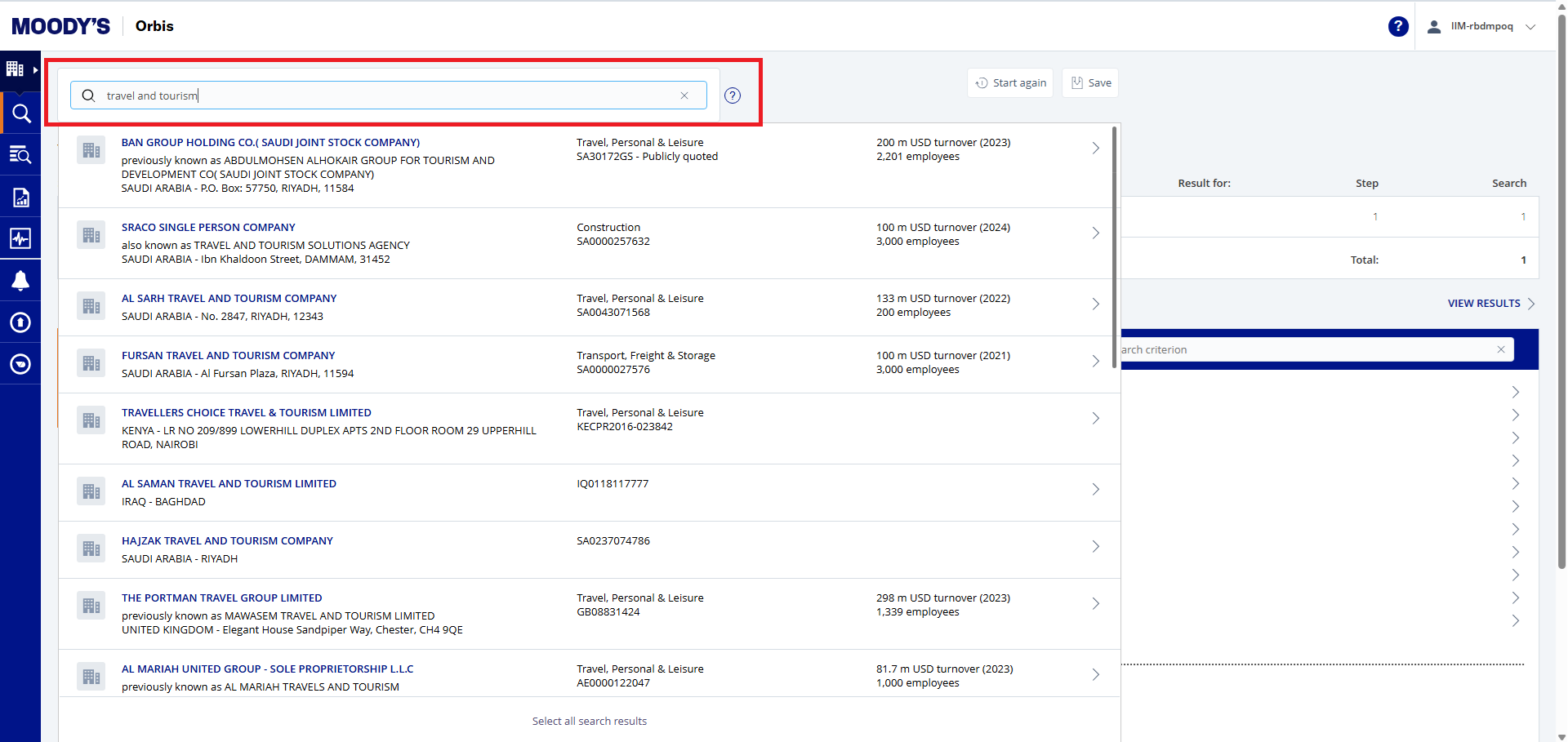Open alerts bell icon in sidebar
Image resolution: width=1568 pixels, height=742 pixels.
(20, 281)
